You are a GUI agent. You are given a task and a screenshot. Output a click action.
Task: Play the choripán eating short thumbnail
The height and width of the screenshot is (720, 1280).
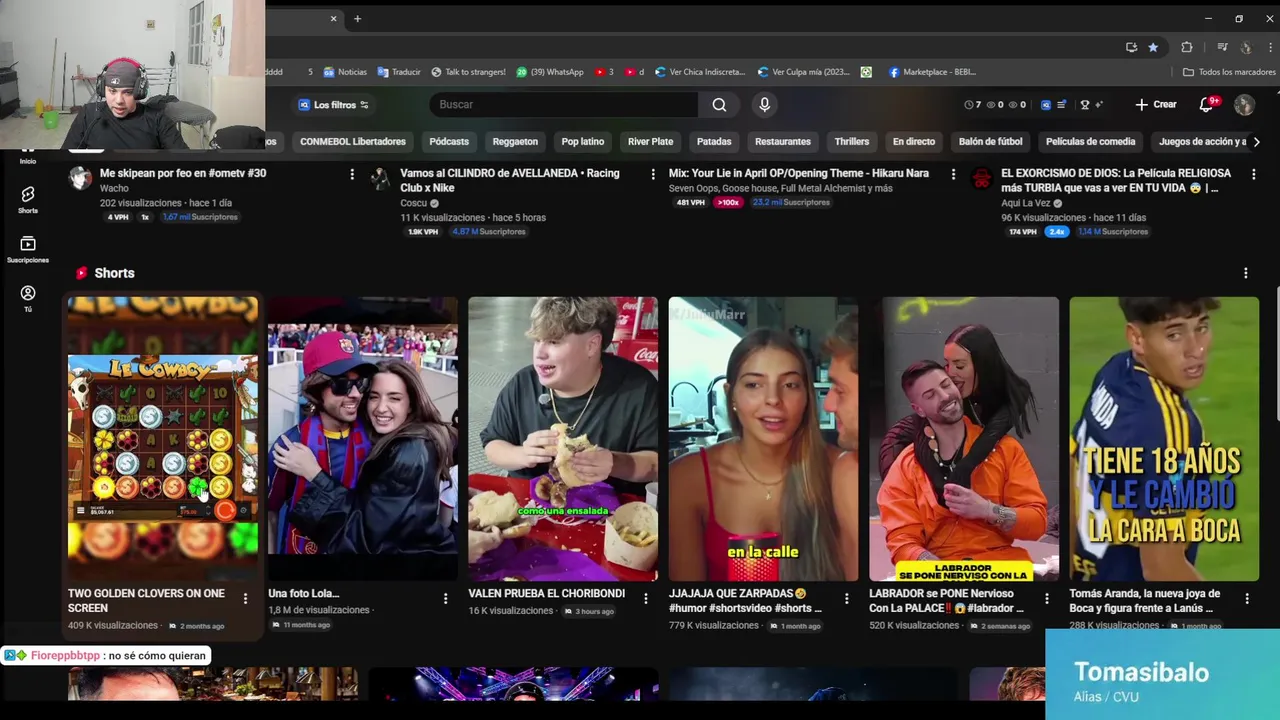click(x=563, y=438)
